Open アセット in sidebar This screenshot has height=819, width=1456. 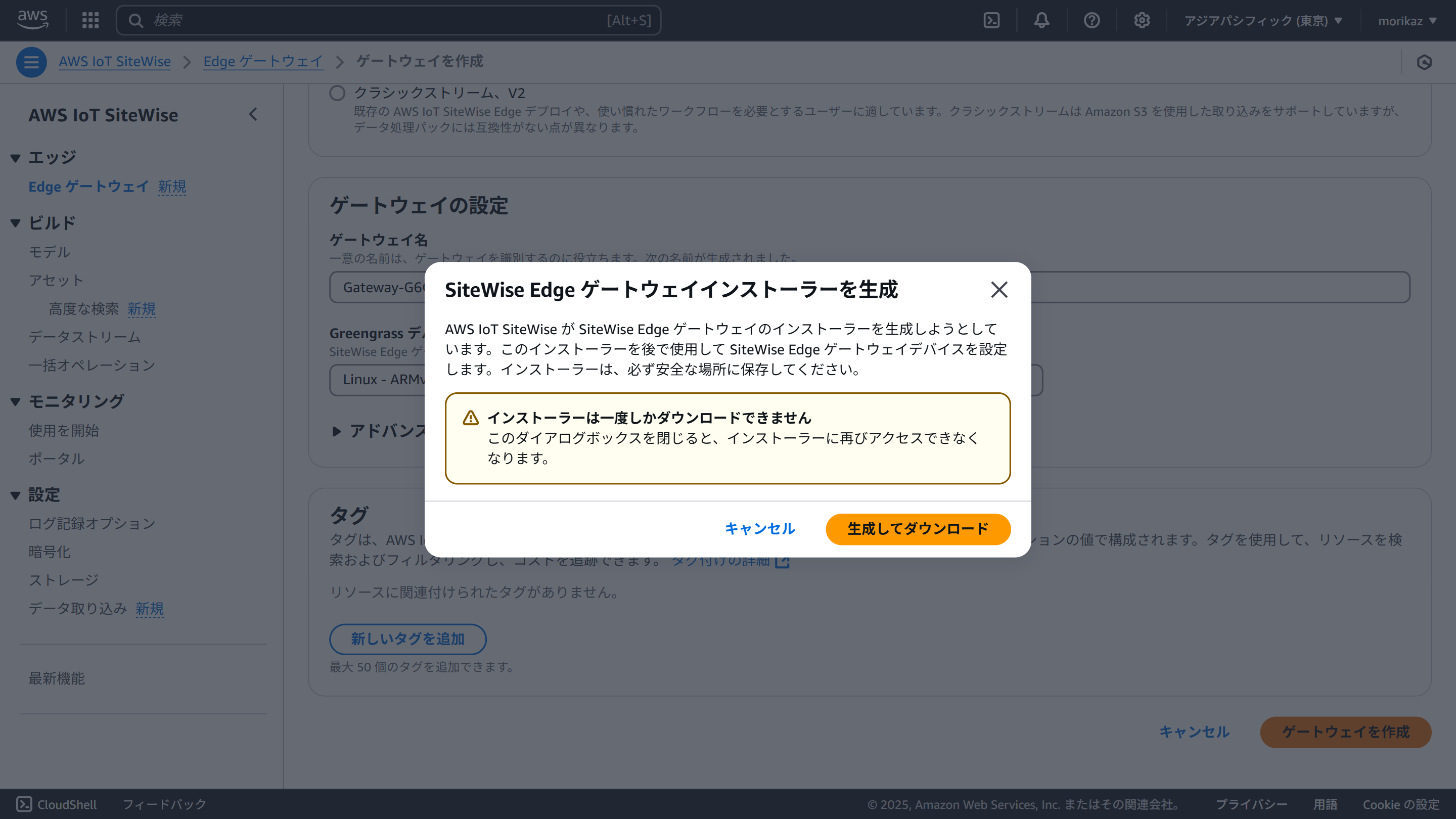tap(57, 281)
